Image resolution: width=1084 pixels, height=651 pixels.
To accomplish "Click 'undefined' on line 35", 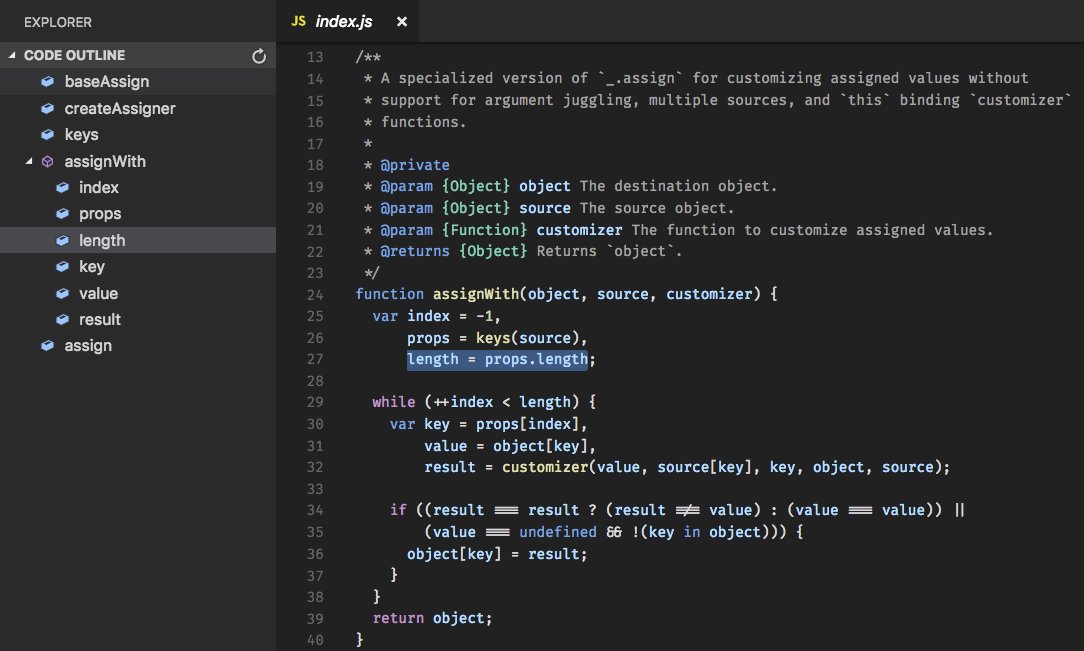I will (x=558, y=532).
